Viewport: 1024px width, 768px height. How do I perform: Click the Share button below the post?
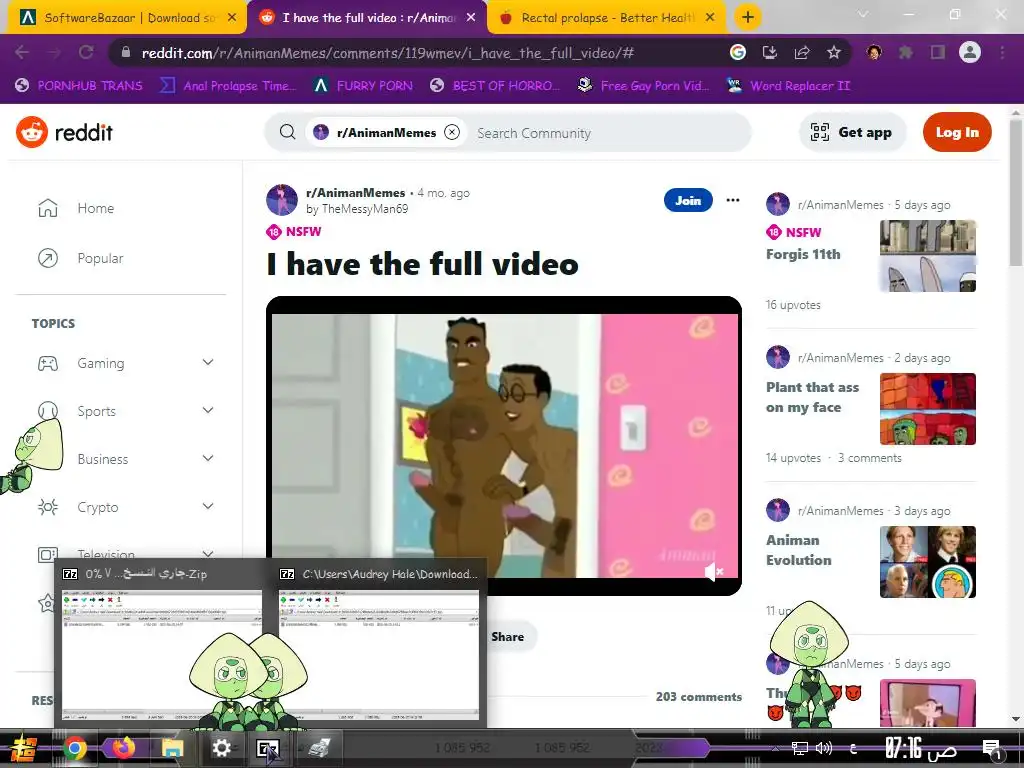tap(507, 637)
